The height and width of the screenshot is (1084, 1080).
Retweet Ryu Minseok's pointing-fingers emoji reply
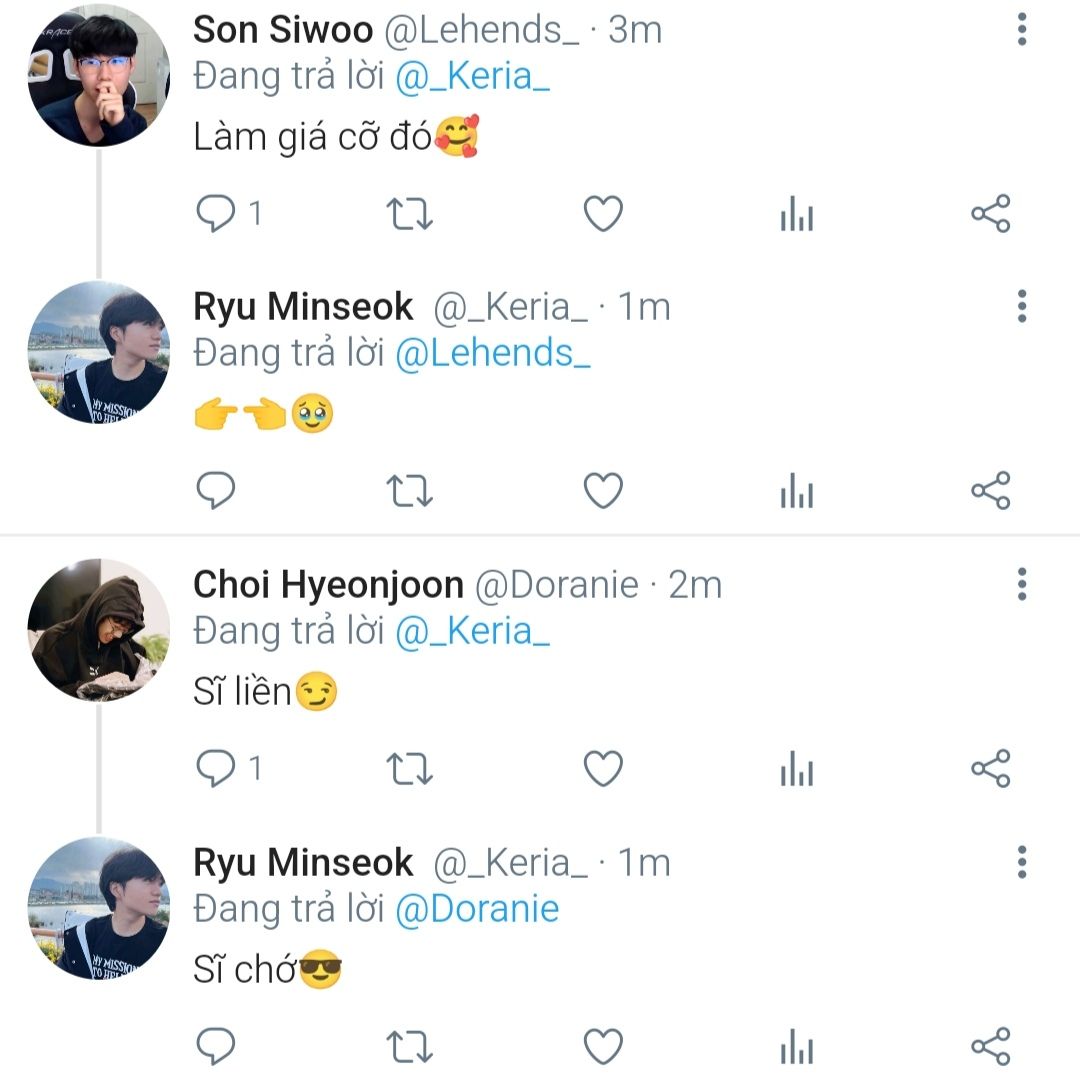[409, 490]
